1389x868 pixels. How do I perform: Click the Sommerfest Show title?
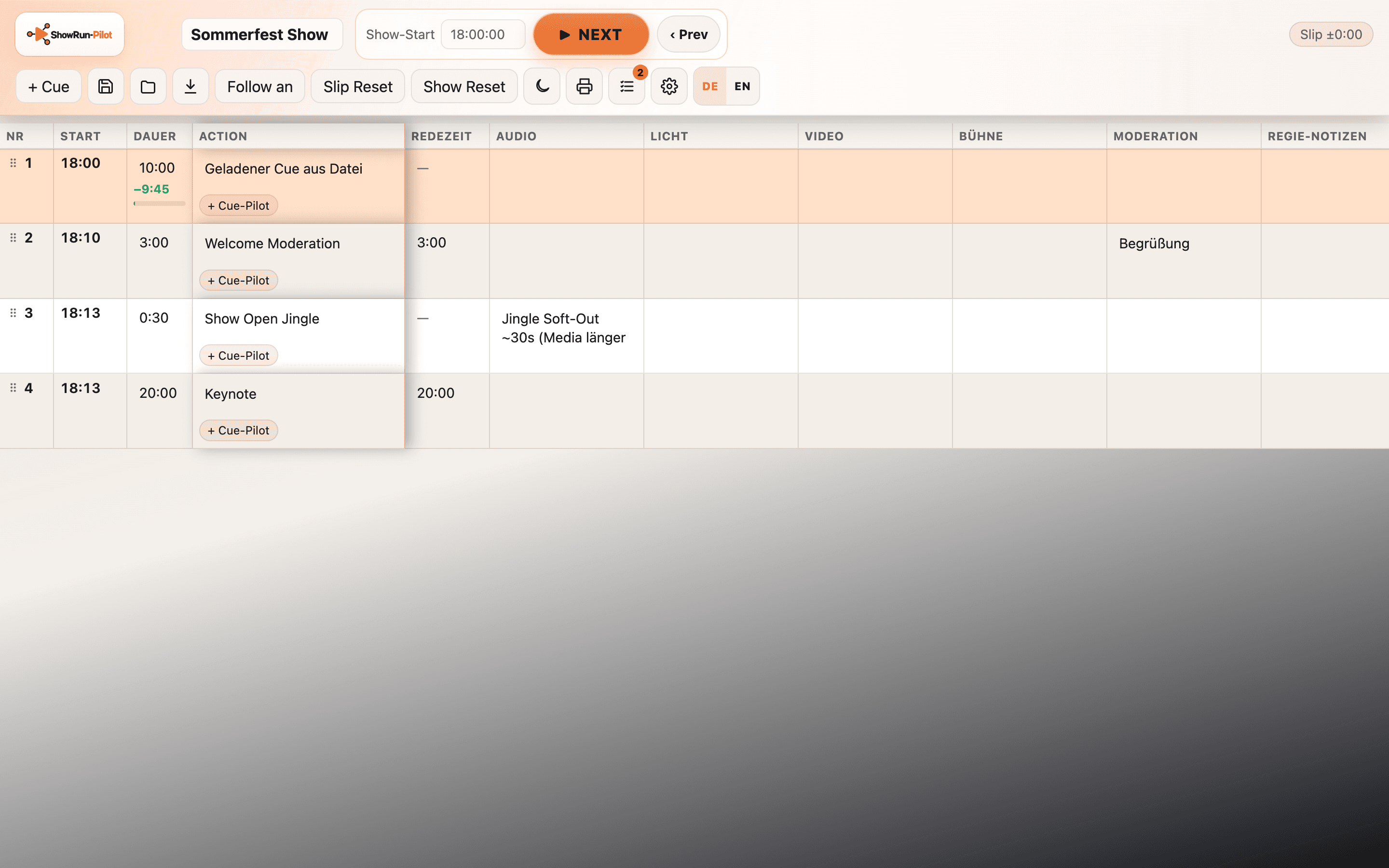tap(262, 34)
